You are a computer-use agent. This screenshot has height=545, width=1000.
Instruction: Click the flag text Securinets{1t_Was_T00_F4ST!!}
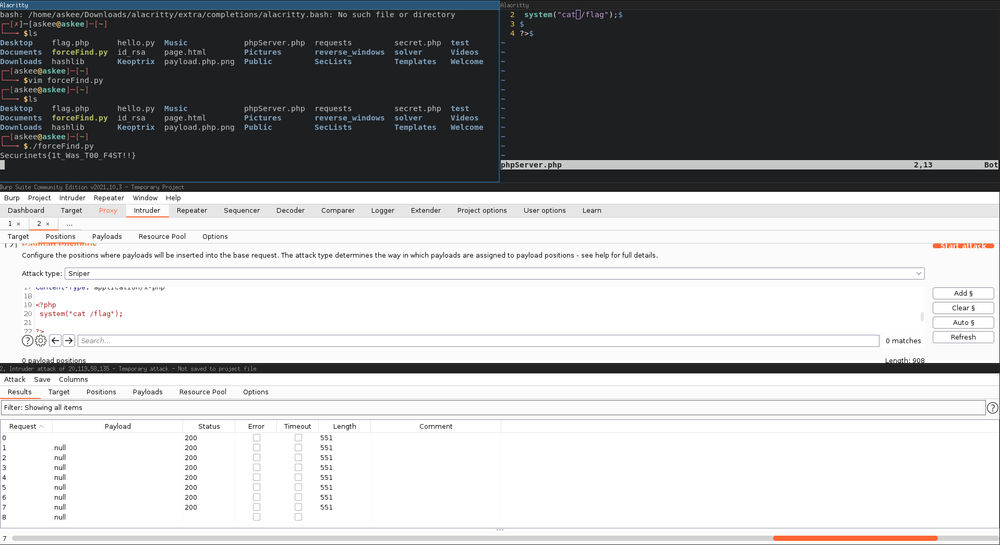(68, 156)
